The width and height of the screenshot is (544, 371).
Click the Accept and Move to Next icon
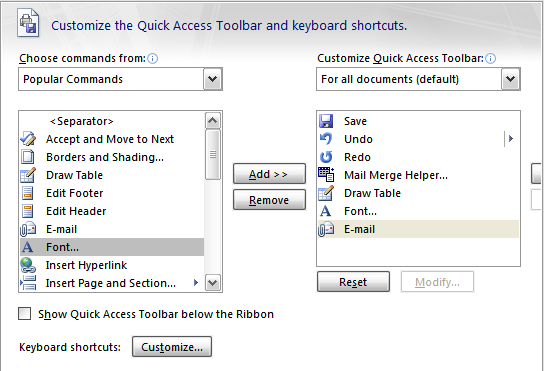pyautogui.click(x=28, y=139)
